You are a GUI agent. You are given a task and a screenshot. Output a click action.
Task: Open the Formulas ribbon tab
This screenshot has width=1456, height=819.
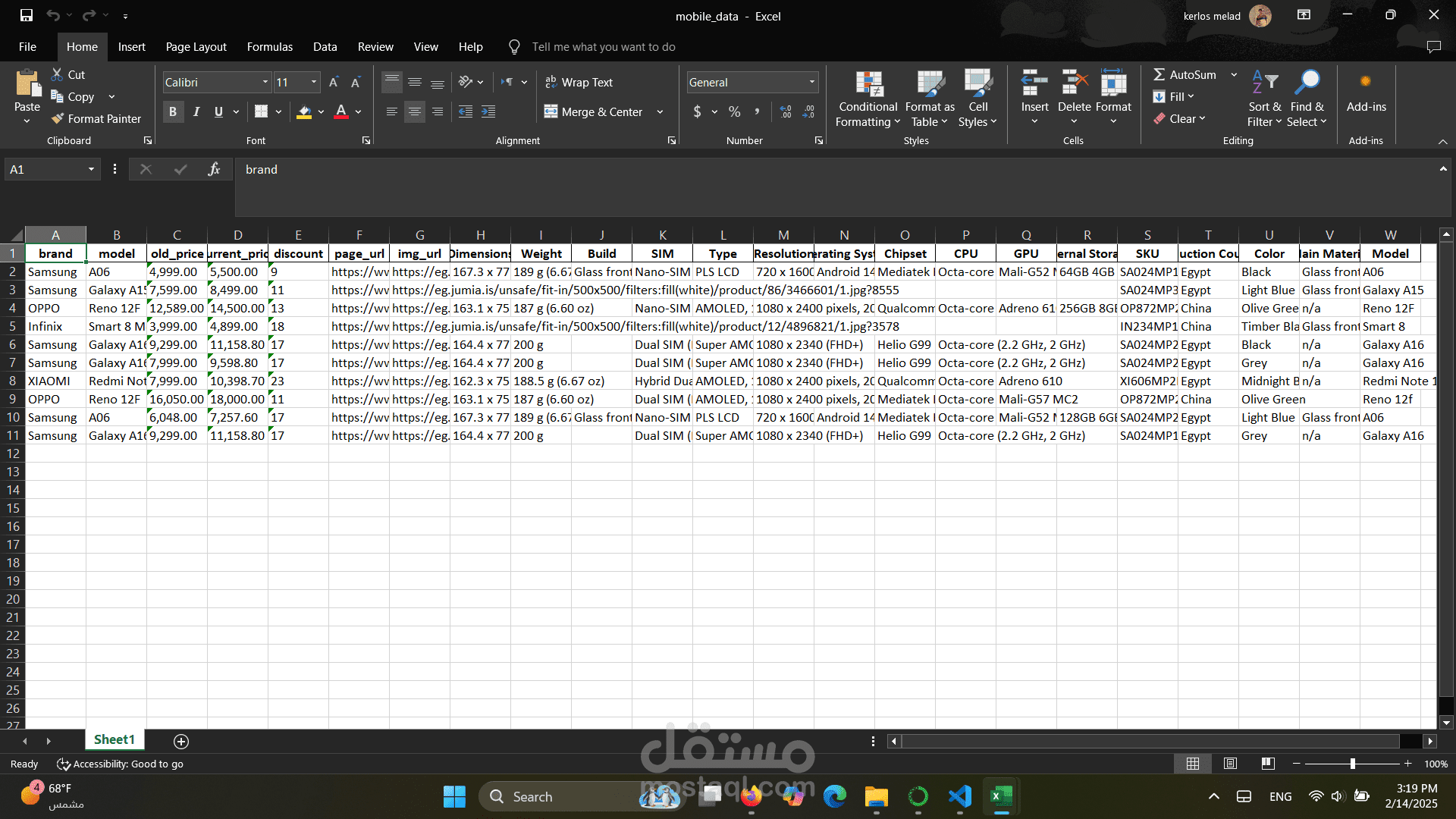click(269, 47)
